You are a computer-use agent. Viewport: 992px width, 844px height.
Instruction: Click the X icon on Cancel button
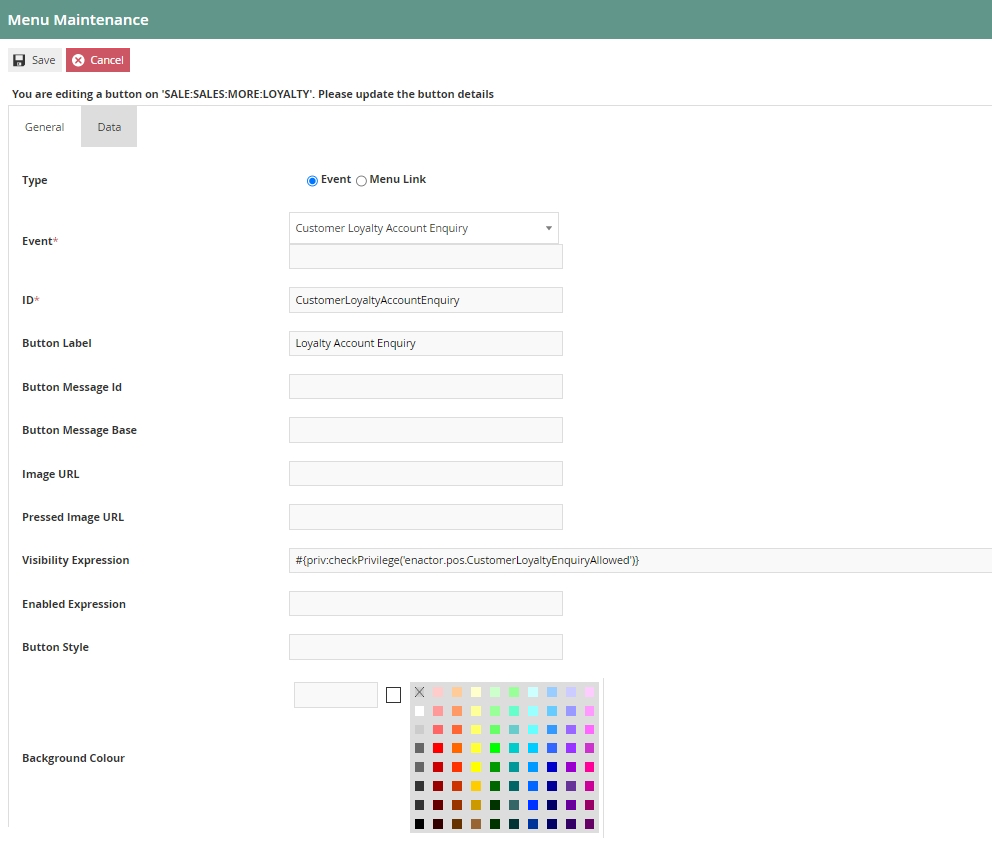pyautogui.click(x=76, y=59)
